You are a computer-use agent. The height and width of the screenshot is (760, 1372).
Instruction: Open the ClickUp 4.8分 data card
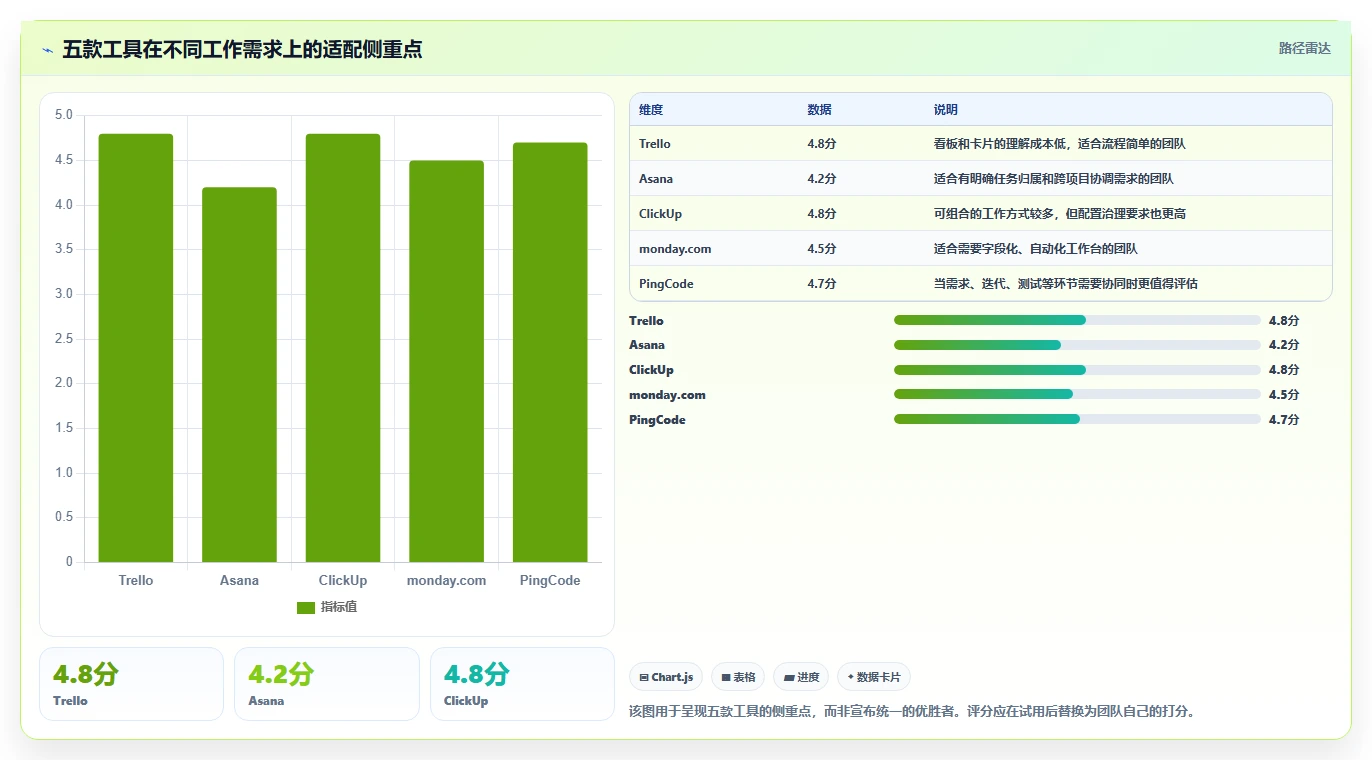pyautogui.click(x=522, y=684)
